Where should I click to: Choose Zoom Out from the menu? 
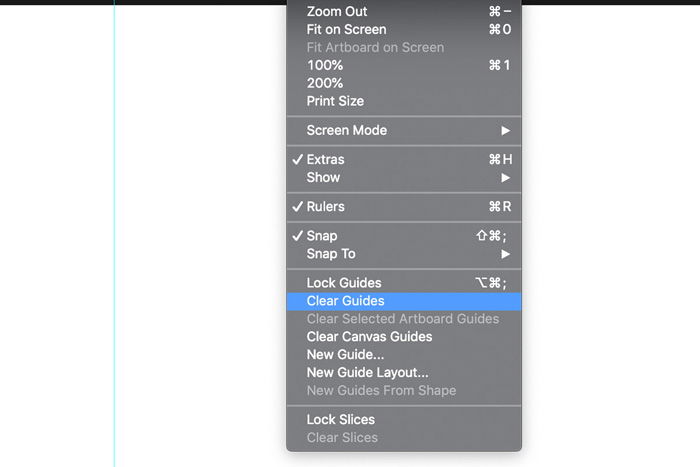(x=404, y=12)
